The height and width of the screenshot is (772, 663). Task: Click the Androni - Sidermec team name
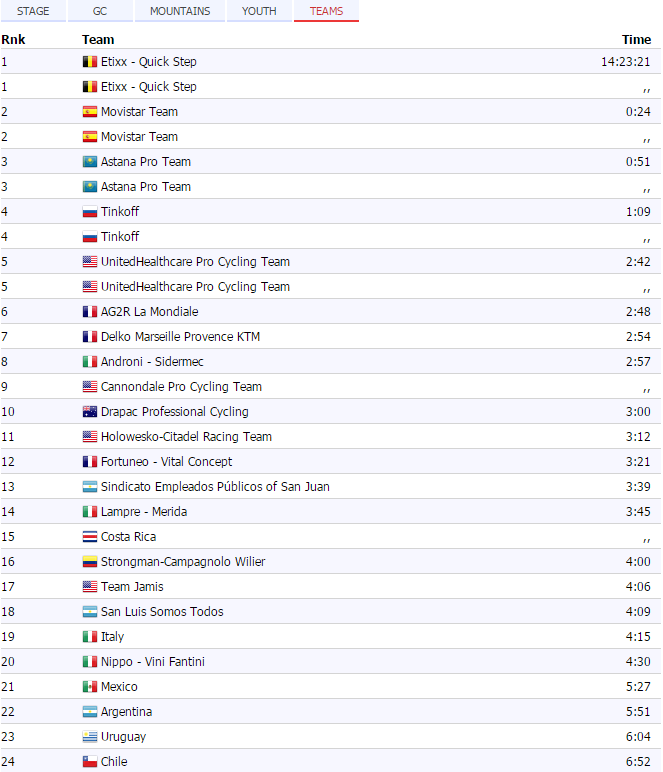point(152,362)
